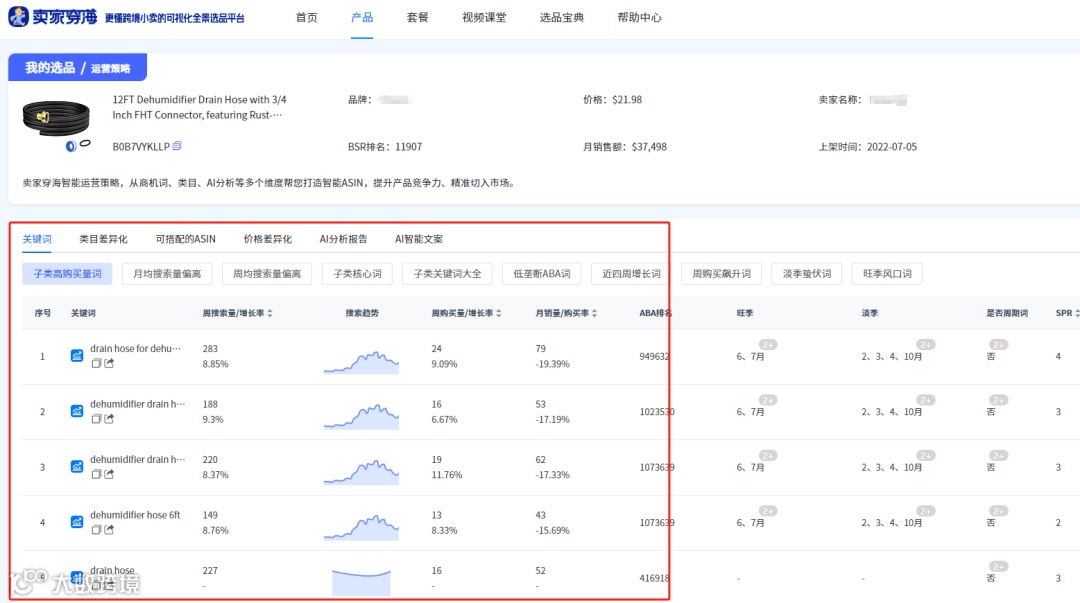Viewport: 1080px width, 603px height.
Task: Copy ASIN B0B7VYKLLP using its copy icon
Action: (x=177, y=145)
